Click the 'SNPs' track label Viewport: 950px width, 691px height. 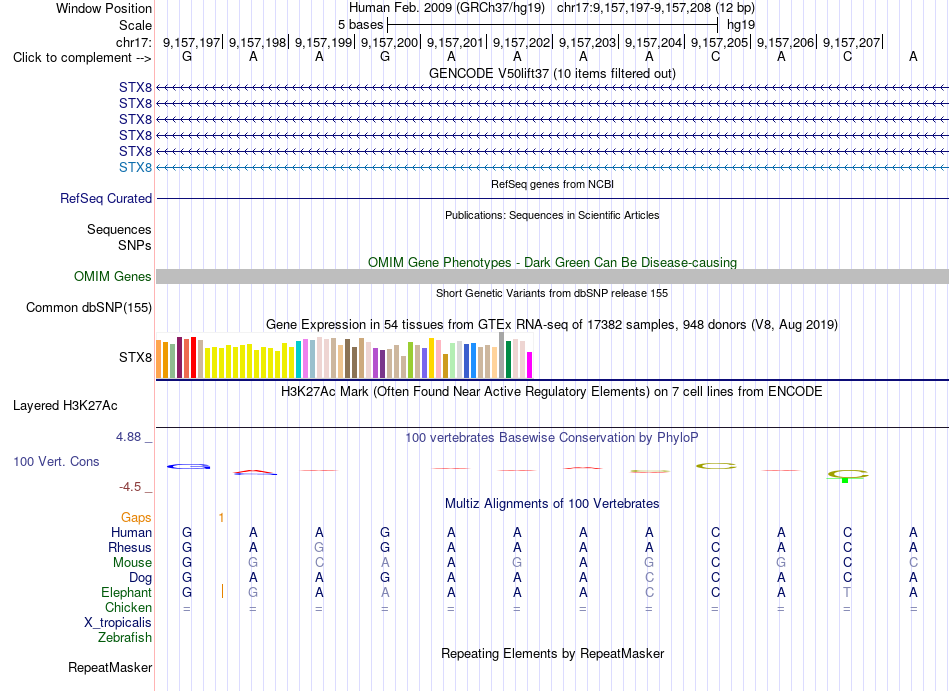coord(135,245)
